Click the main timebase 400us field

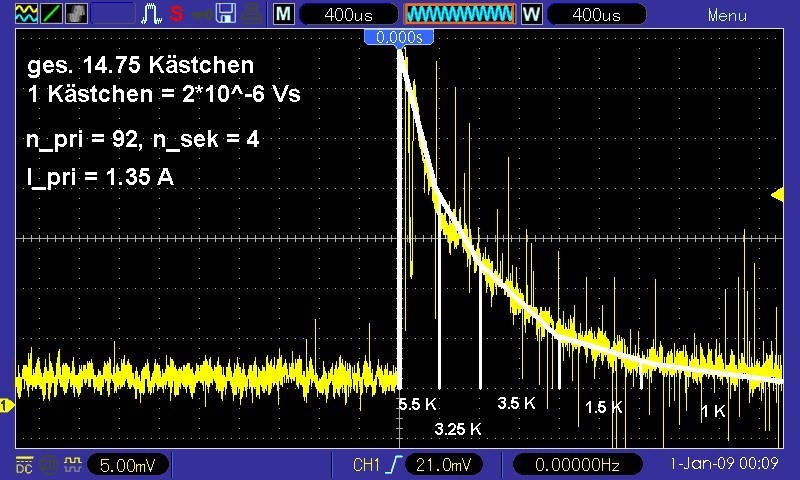tap(348, 14)
